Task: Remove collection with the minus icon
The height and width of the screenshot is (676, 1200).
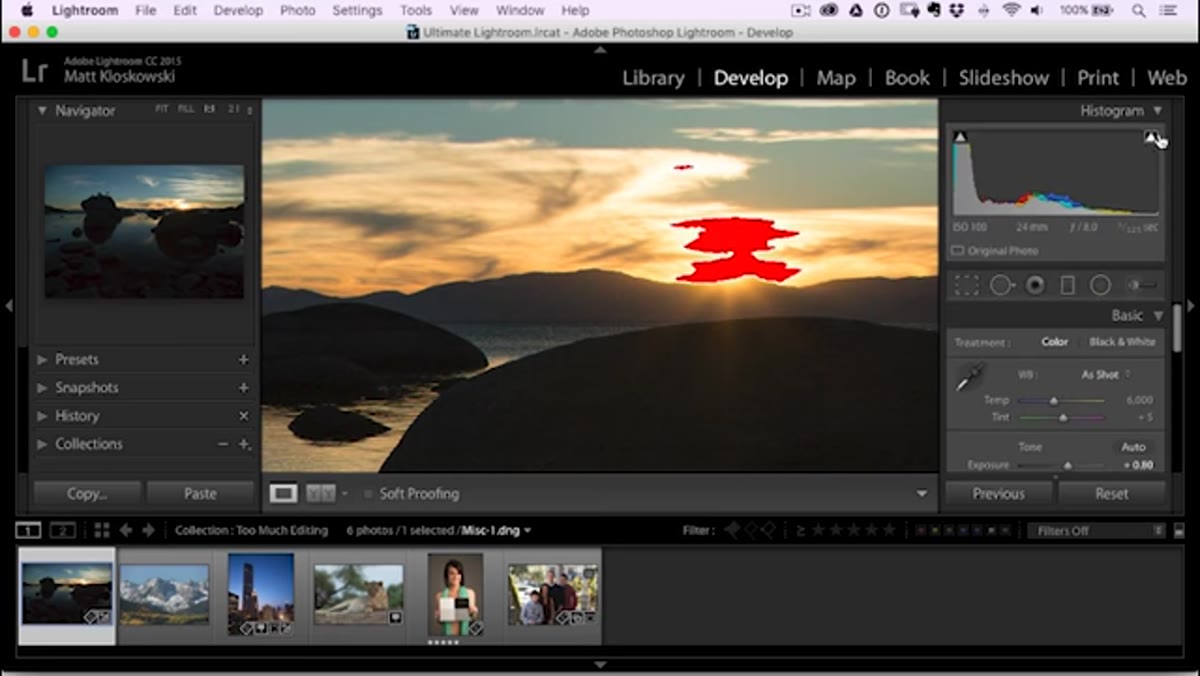Action: [x=223, y=444]
